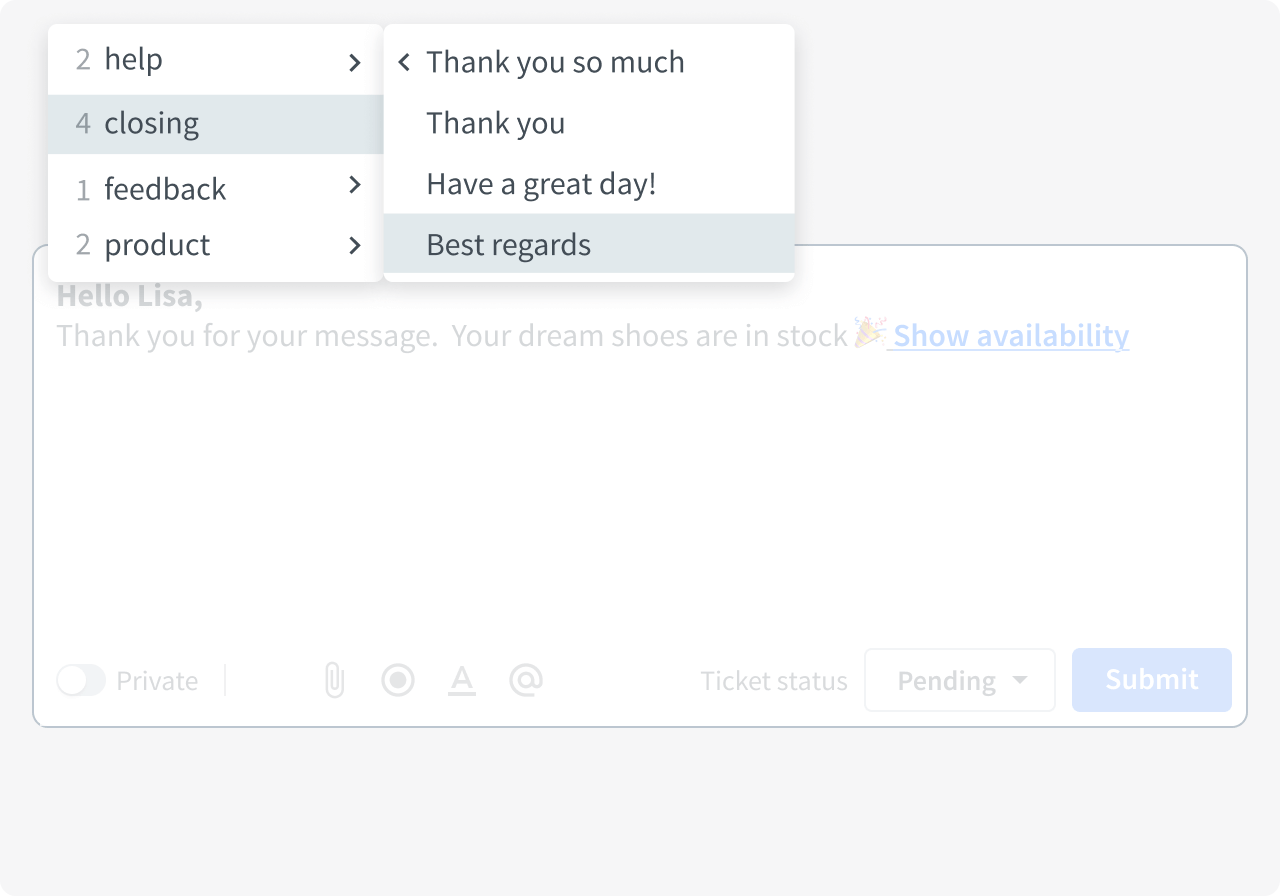Screen dimensions: 1280x896
Task: Click inside the message compose area
Action: [x=640, y=480]
